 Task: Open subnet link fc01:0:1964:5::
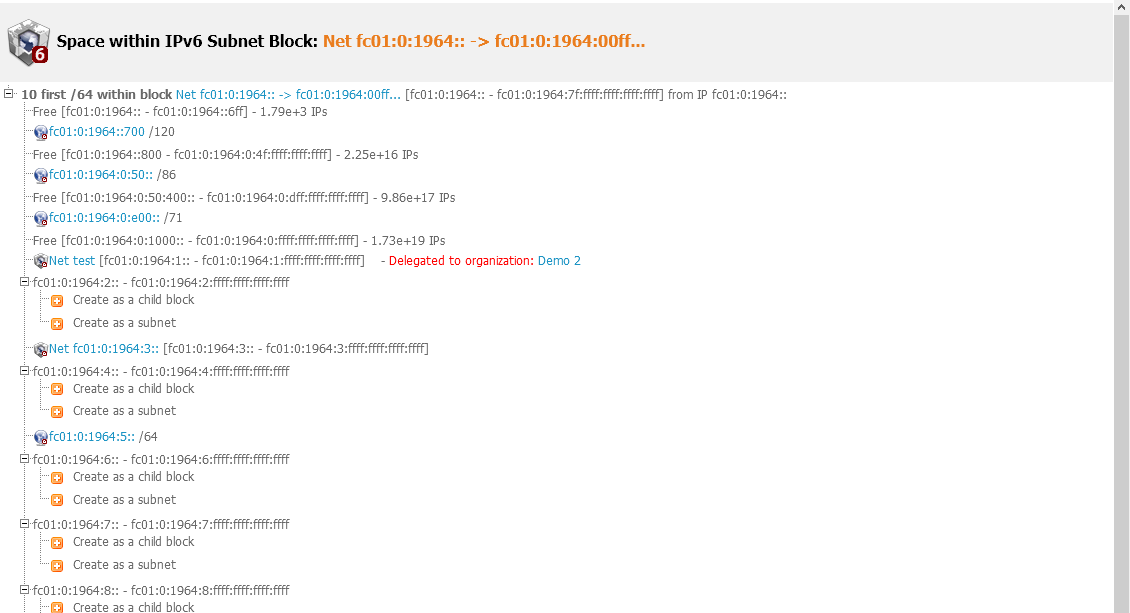92,437
